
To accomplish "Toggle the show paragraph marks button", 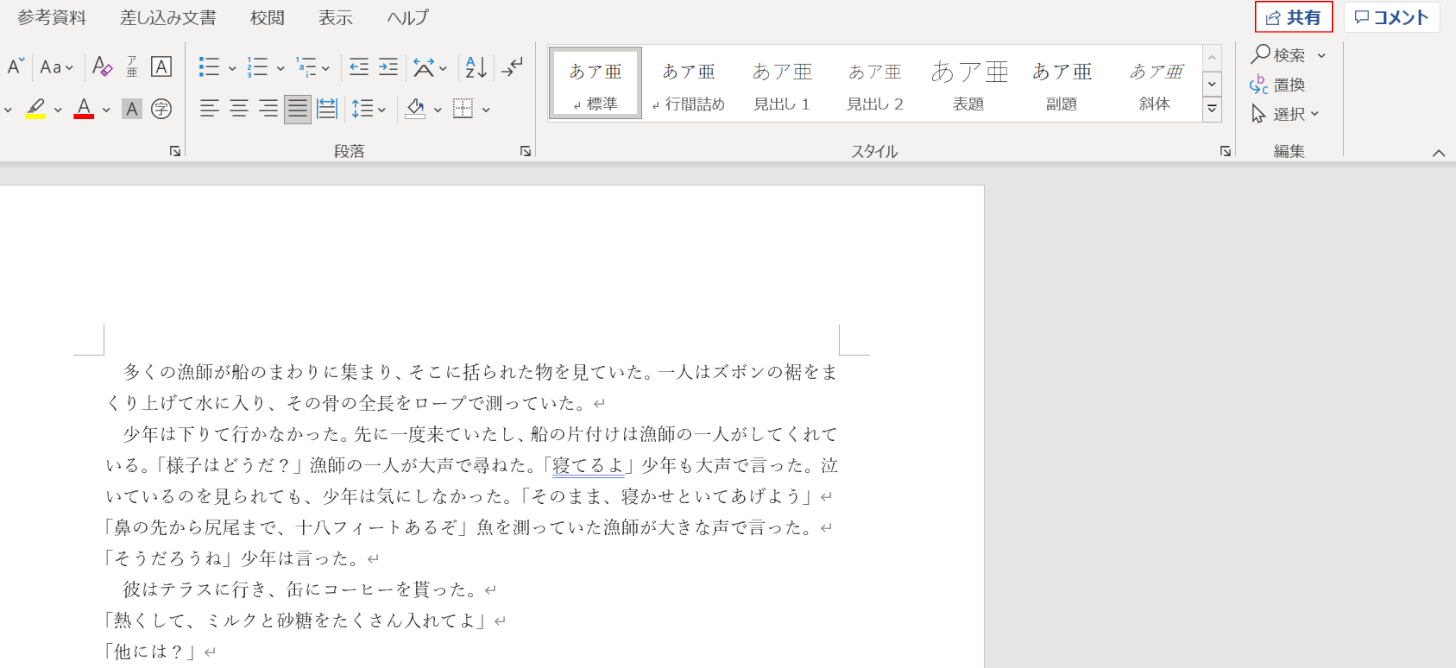I will point(511,67).
